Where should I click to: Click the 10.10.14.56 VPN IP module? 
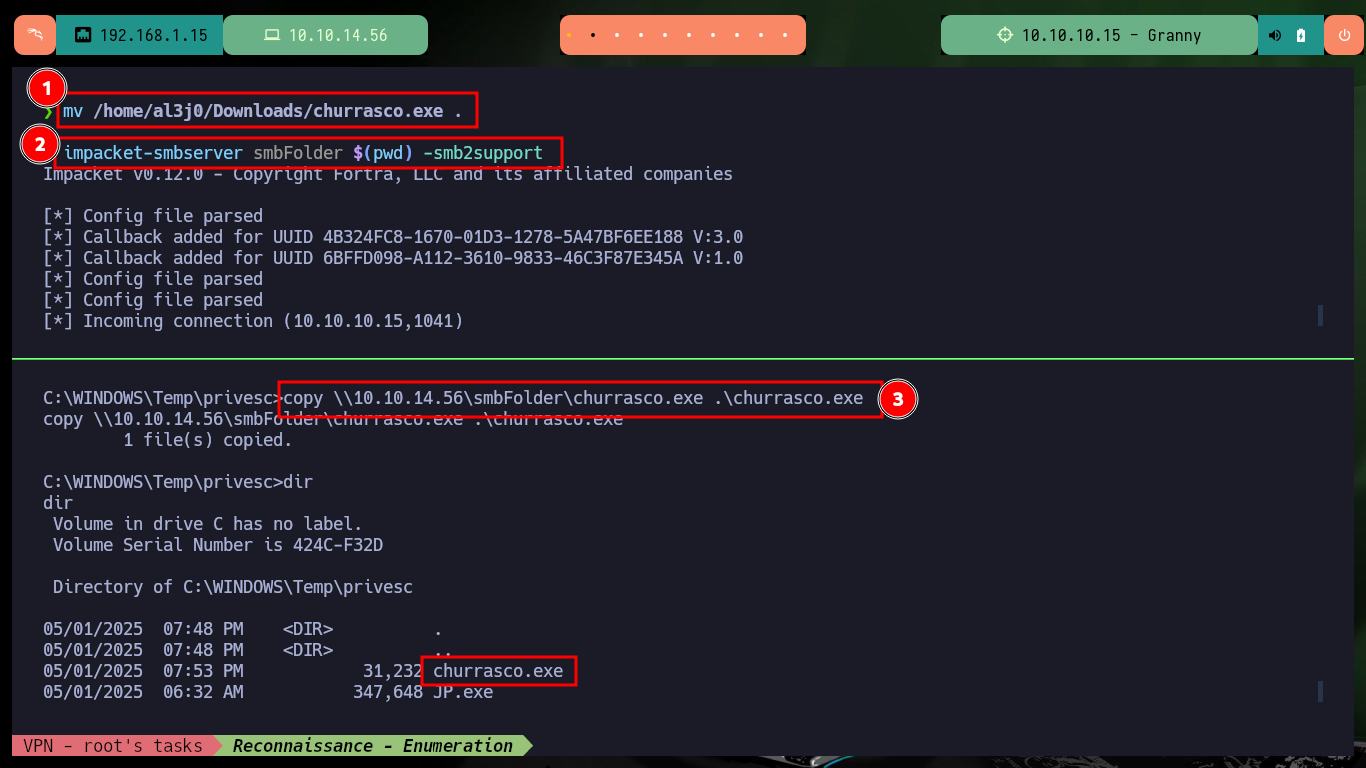[x=325, y=35]
